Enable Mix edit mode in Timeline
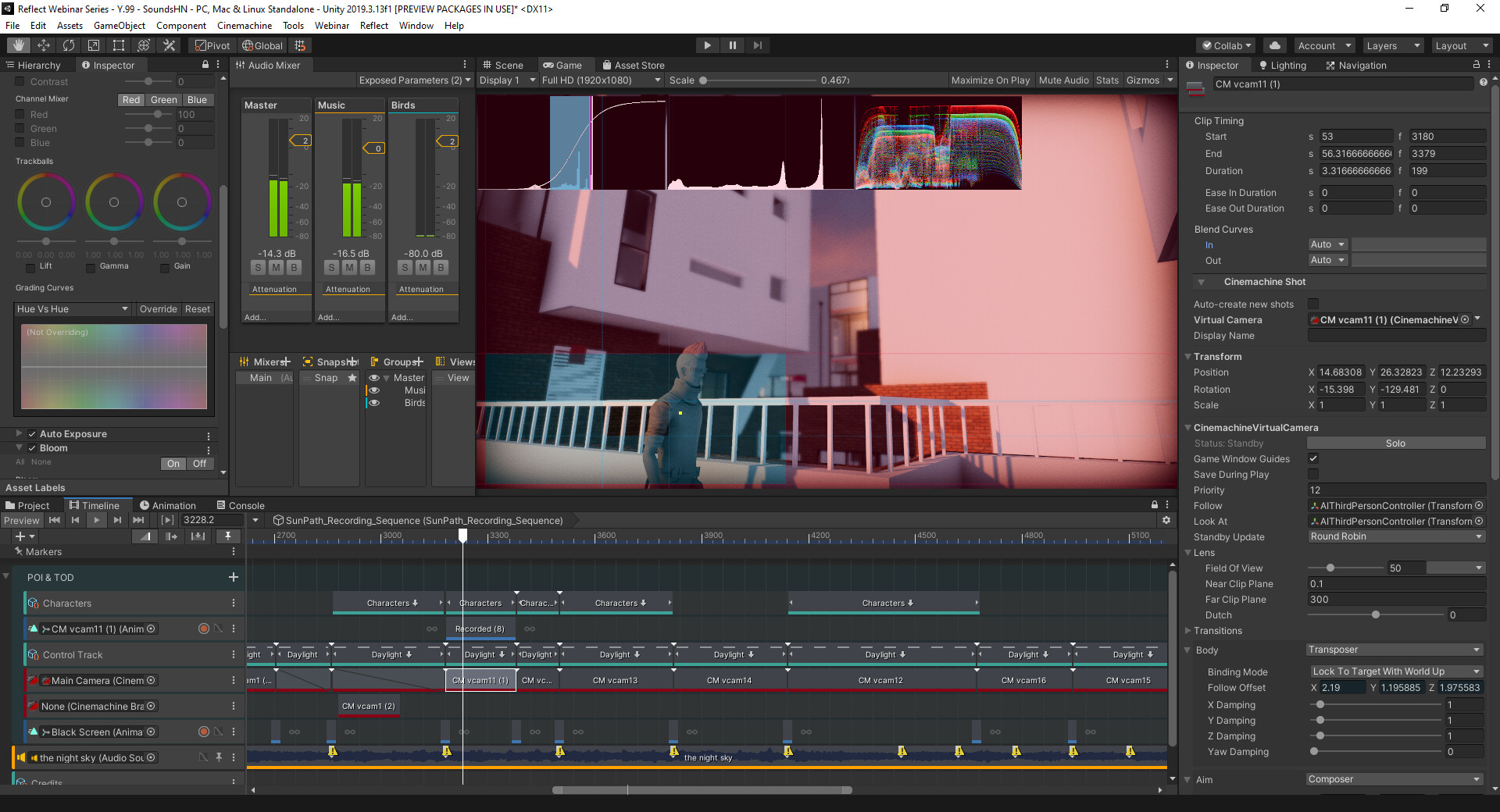1500x812 pixels. click(145, 536)
